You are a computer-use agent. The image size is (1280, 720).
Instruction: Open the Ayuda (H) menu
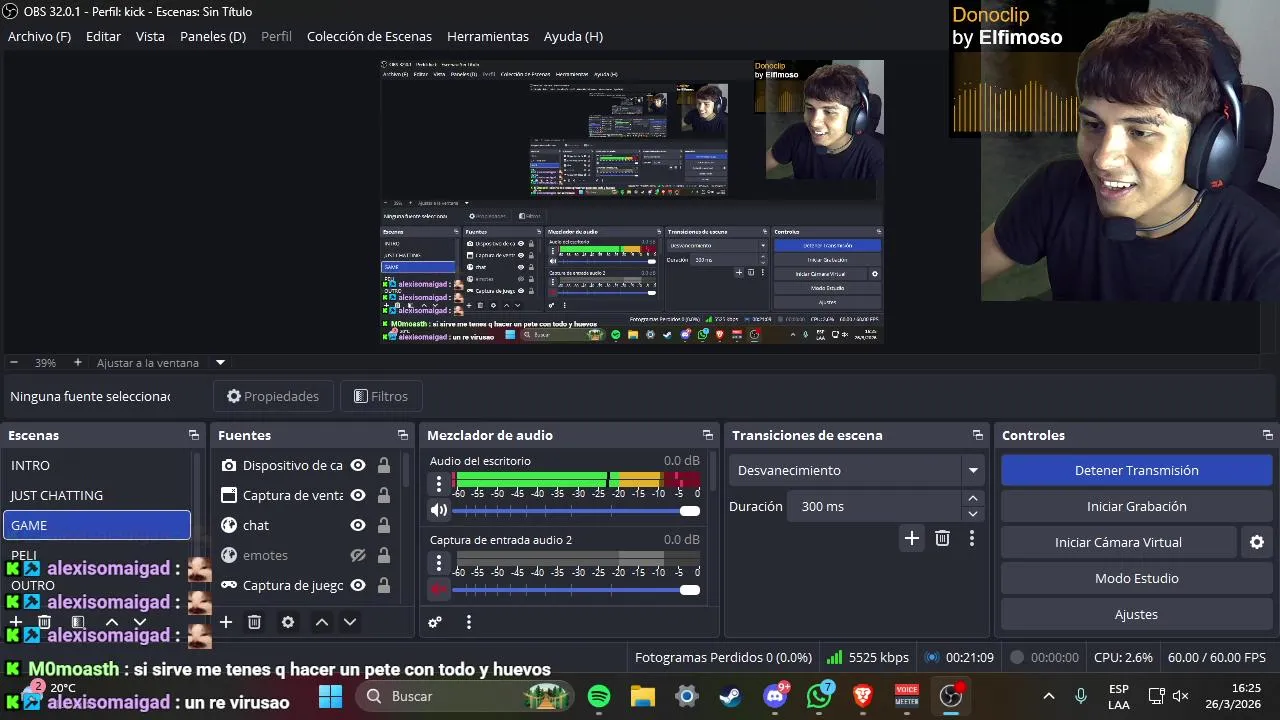pos(573,36)
